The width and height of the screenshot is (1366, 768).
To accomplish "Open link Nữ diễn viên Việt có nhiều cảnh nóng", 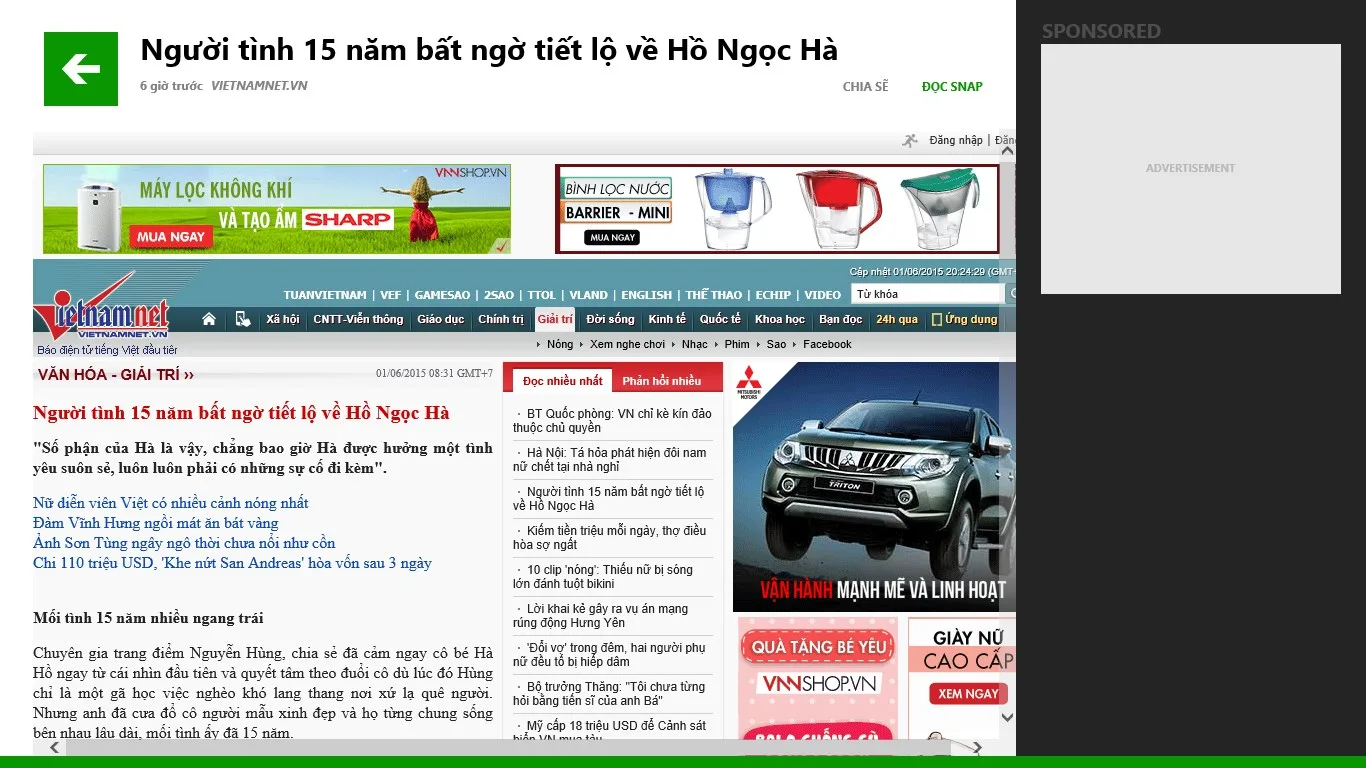I will click(x=171, y=503).
